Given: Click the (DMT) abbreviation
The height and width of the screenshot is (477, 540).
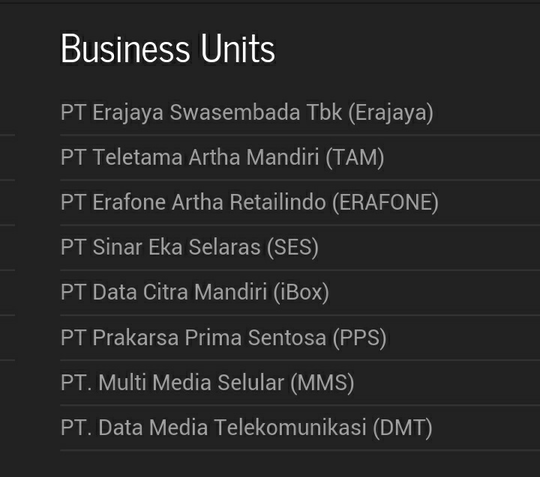Looking at the screenshot, I should 403,428.
